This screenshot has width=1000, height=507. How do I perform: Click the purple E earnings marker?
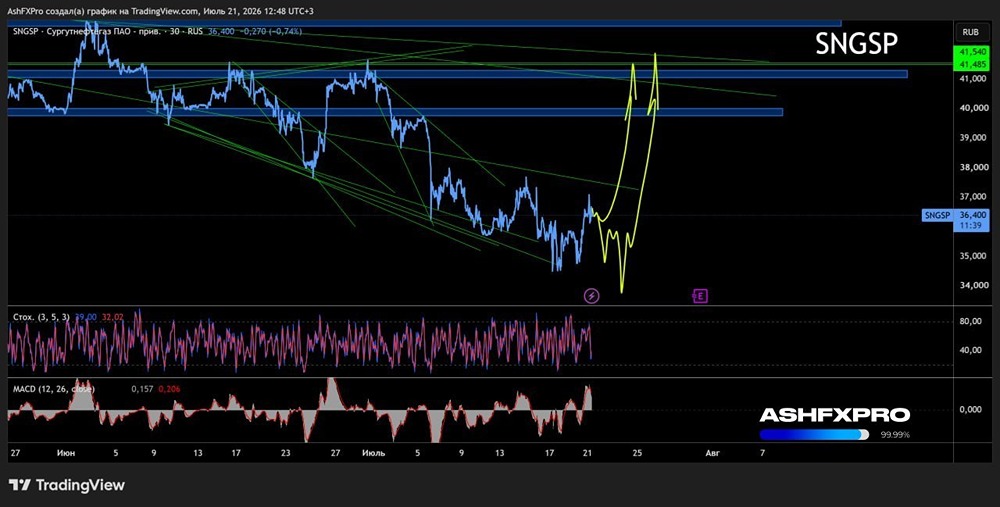[700, 296]
